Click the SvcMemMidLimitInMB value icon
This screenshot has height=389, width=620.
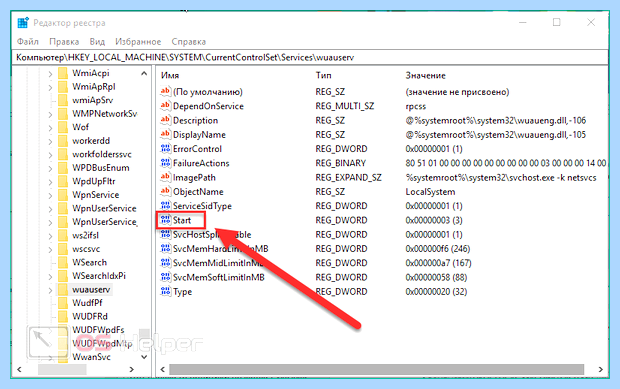click(165, 263)
